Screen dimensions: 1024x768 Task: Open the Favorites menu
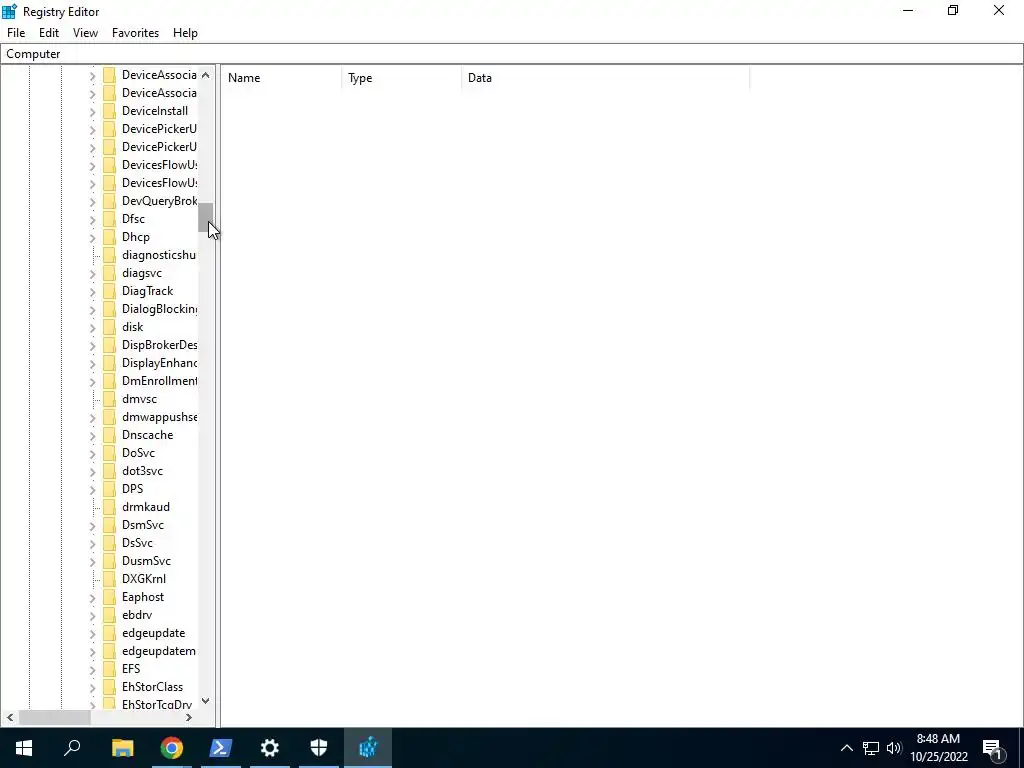[x=135, y=33]
